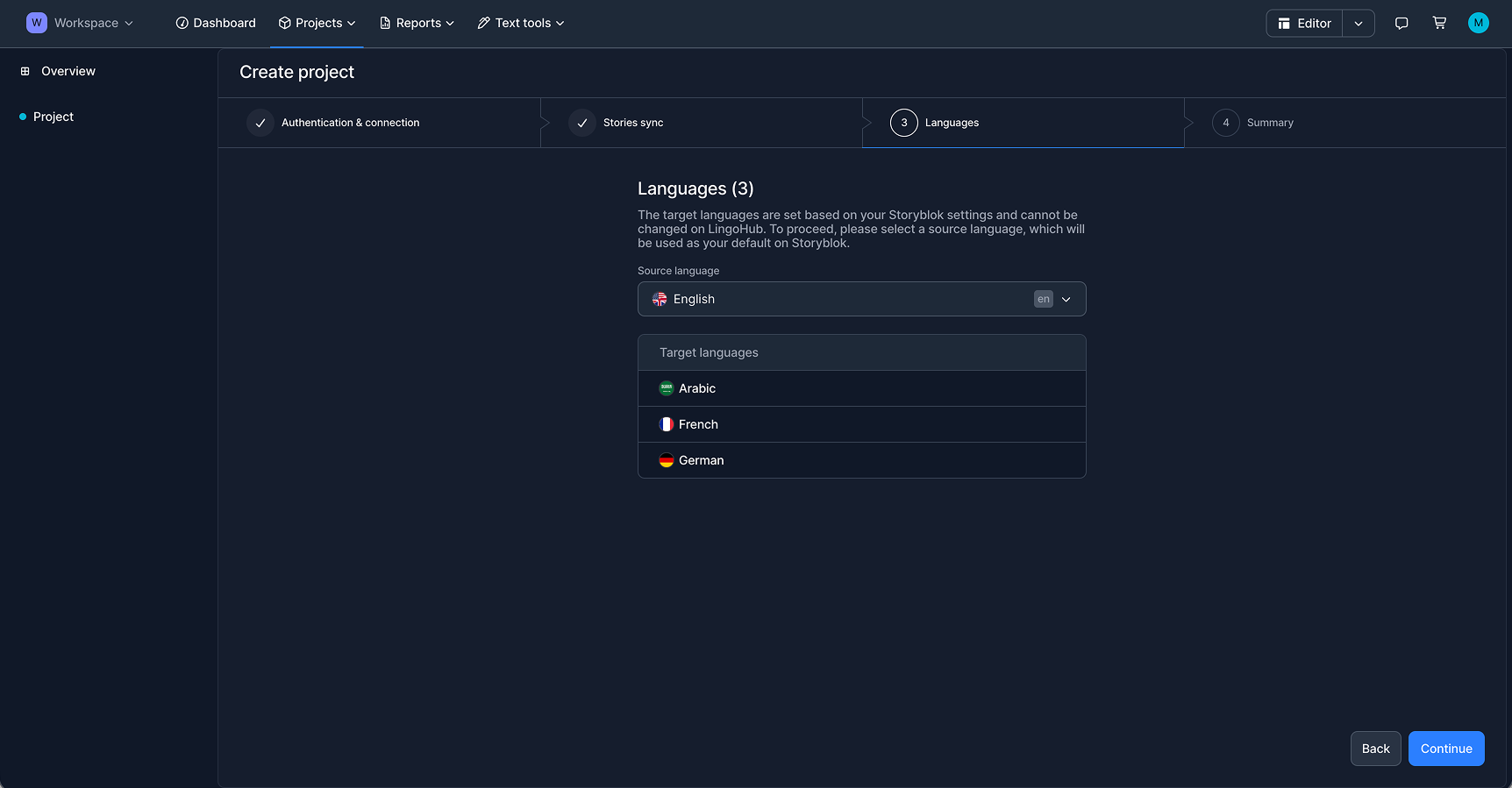The height and width of the screenshot is (788, 1512).
Task: Open the shopping cart icon
Action: point(1439,23)
